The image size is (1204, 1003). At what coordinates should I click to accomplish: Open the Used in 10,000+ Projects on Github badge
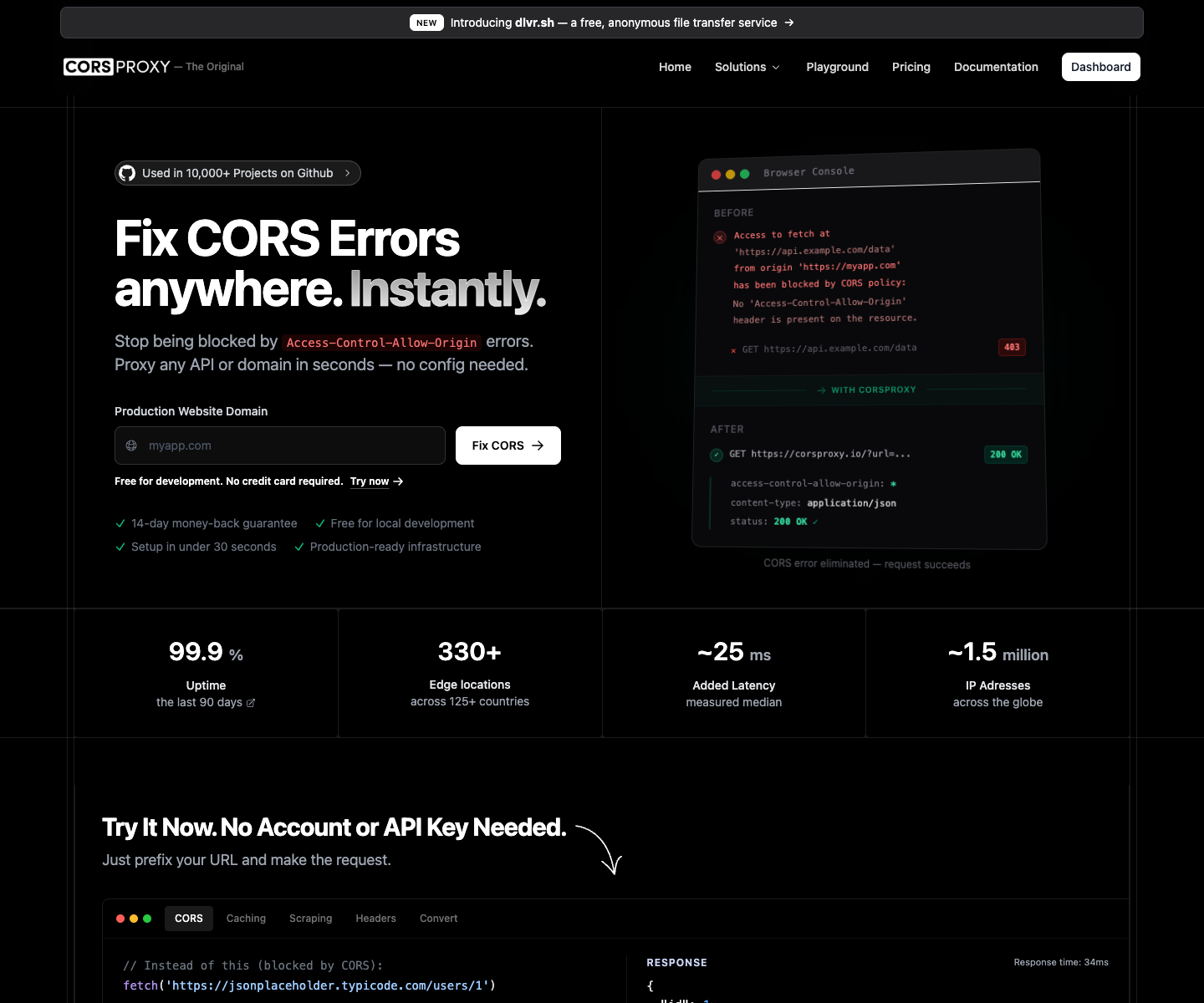237,173
